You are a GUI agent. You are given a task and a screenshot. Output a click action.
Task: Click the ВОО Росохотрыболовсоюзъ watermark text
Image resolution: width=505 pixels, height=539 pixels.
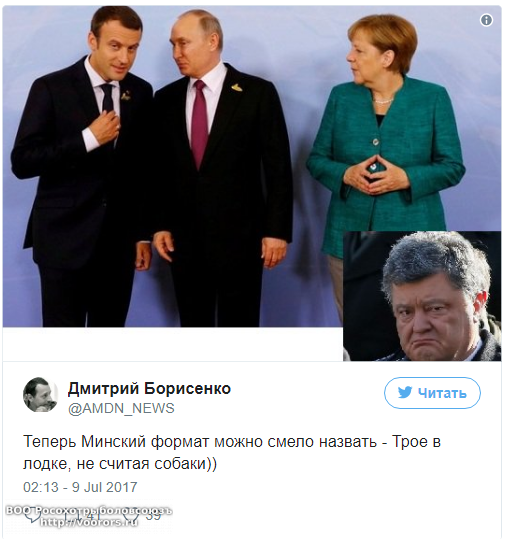(89, 511)
